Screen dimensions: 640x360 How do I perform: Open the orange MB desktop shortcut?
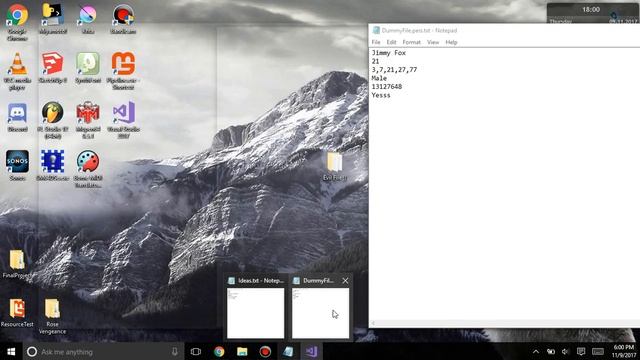pos(123,65)
